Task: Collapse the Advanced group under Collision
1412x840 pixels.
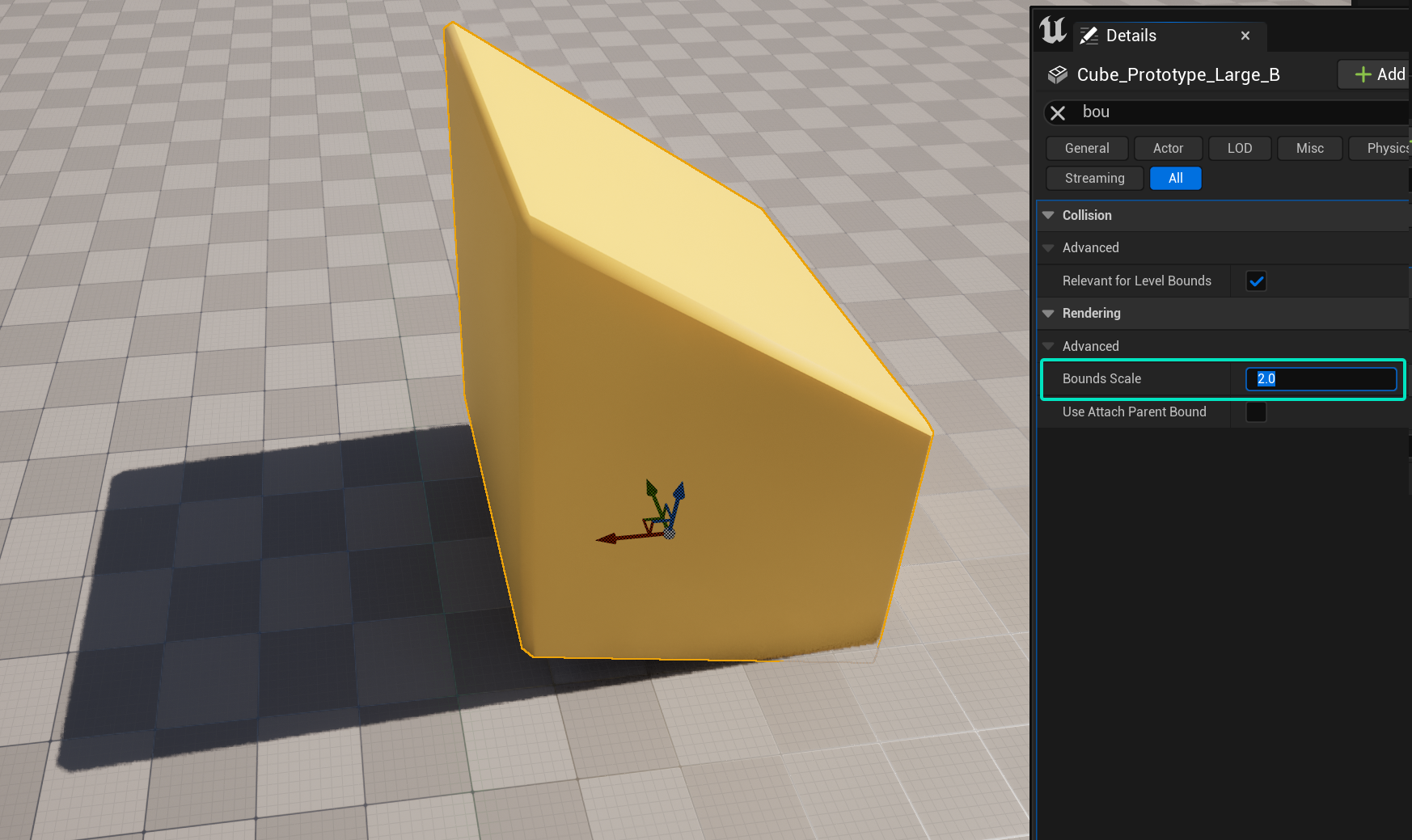Action: tap(1048, 247)
